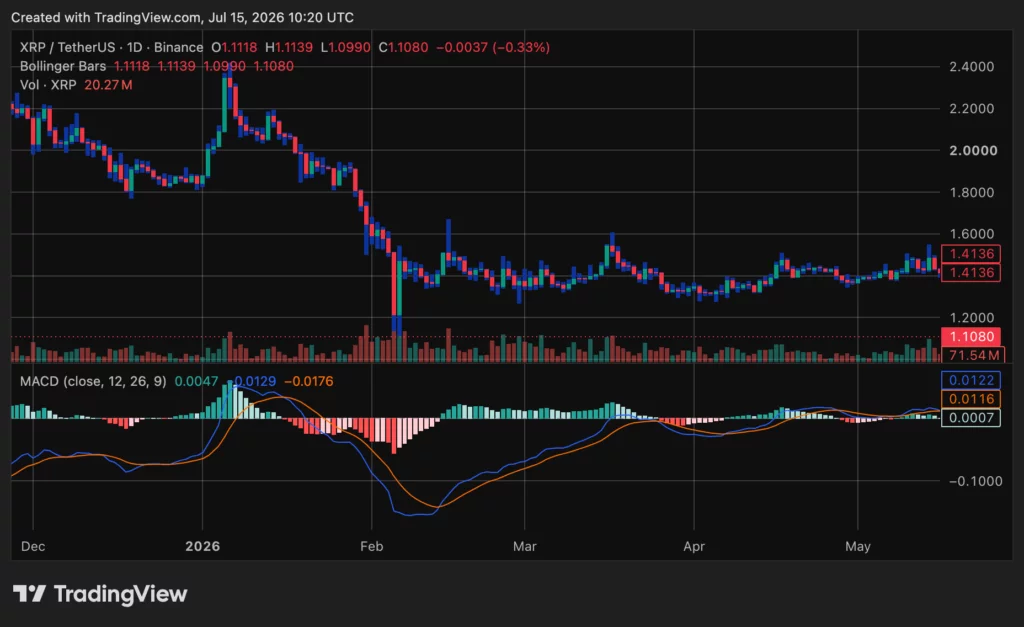This screenshot has width=1024, height=627.
Task: Click the close value C1.1080
Action: [404, 48]
